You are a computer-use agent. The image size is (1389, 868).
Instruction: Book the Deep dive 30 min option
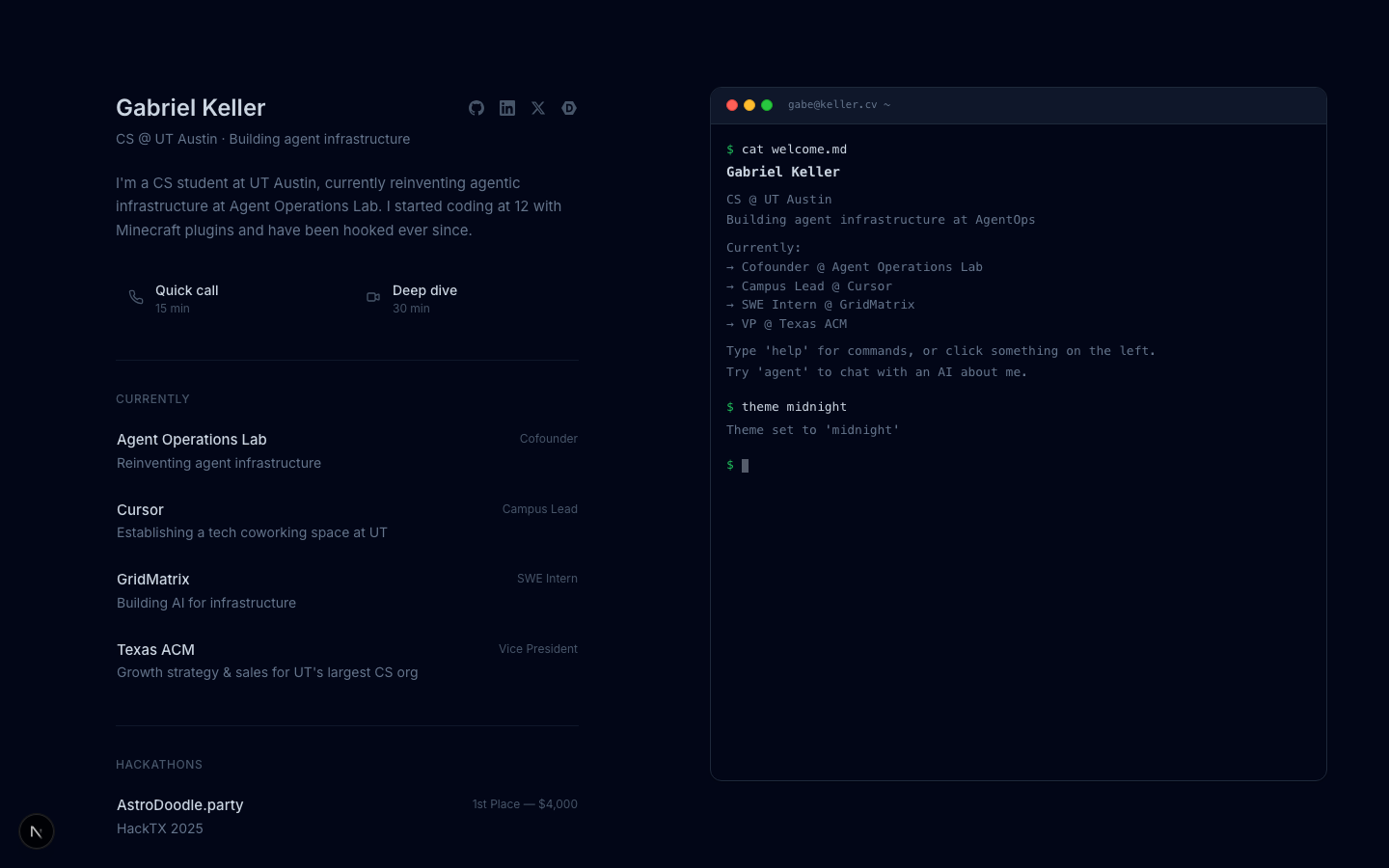pos(424,298)
